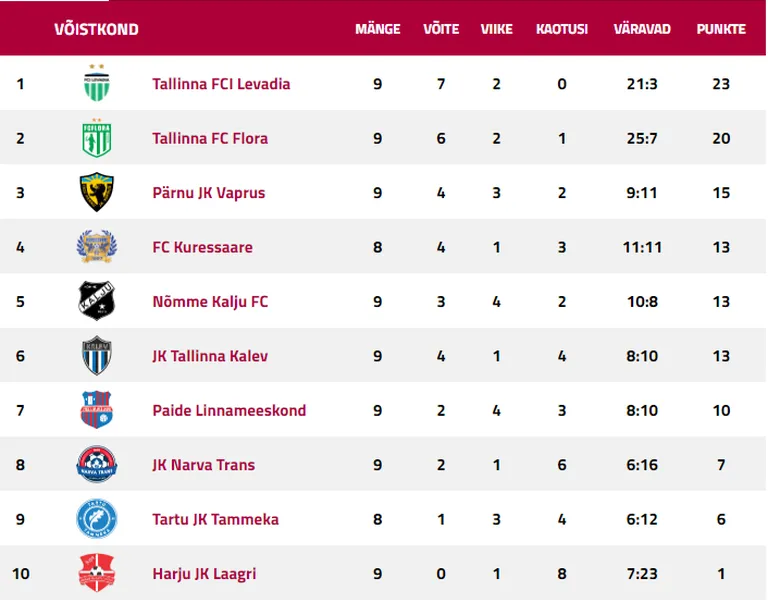
Task: Click the Harju JK Laagri red crest
Action: (x=96, y=573)
